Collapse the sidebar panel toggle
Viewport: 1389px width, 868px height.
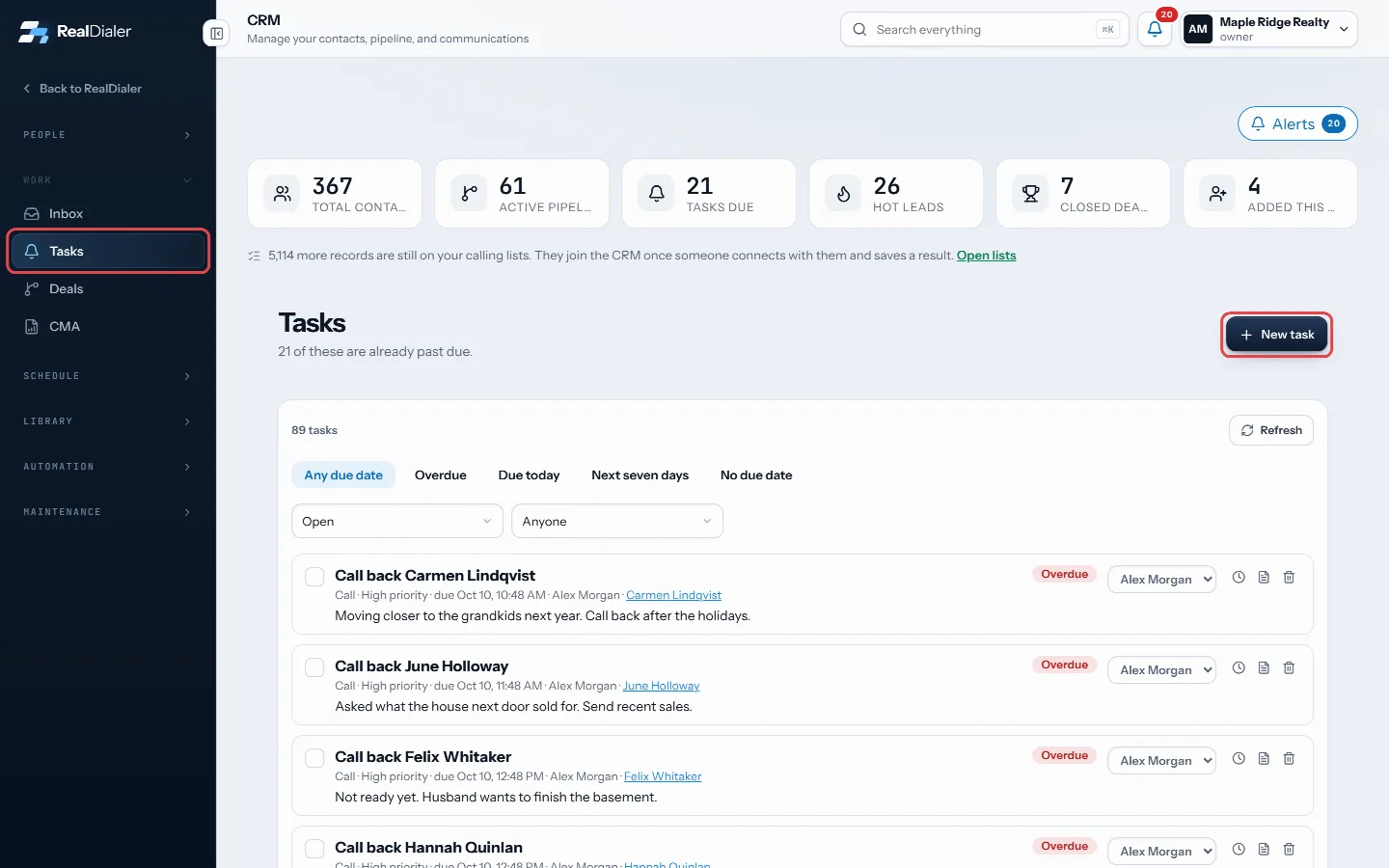[x=217, y=34]
